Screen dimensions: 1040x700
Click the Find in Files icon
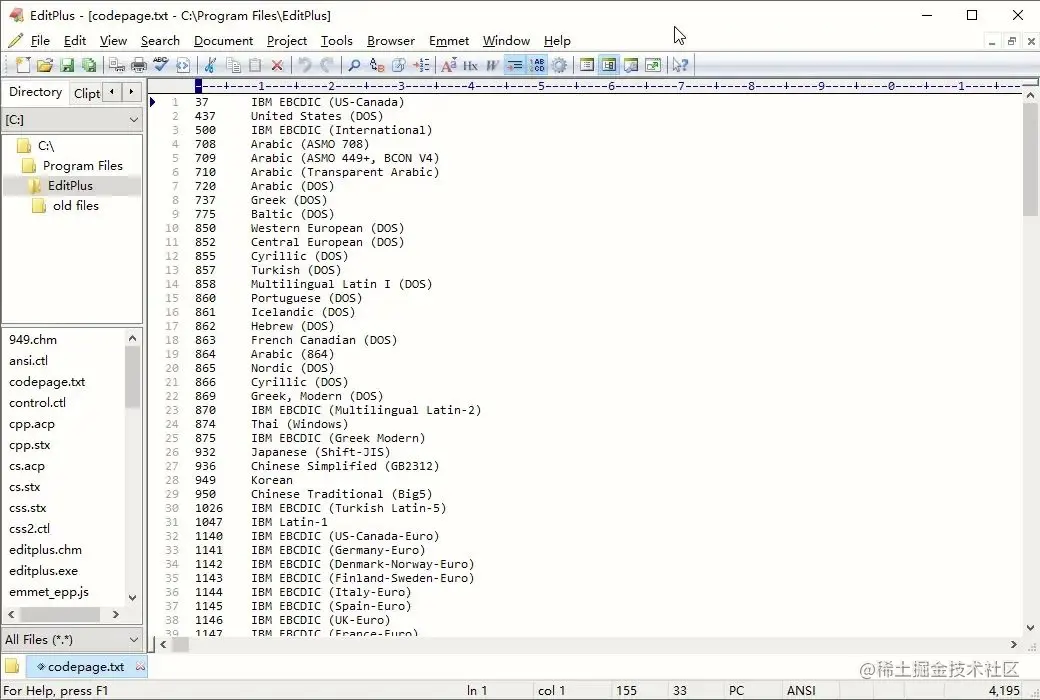[399, 65]
